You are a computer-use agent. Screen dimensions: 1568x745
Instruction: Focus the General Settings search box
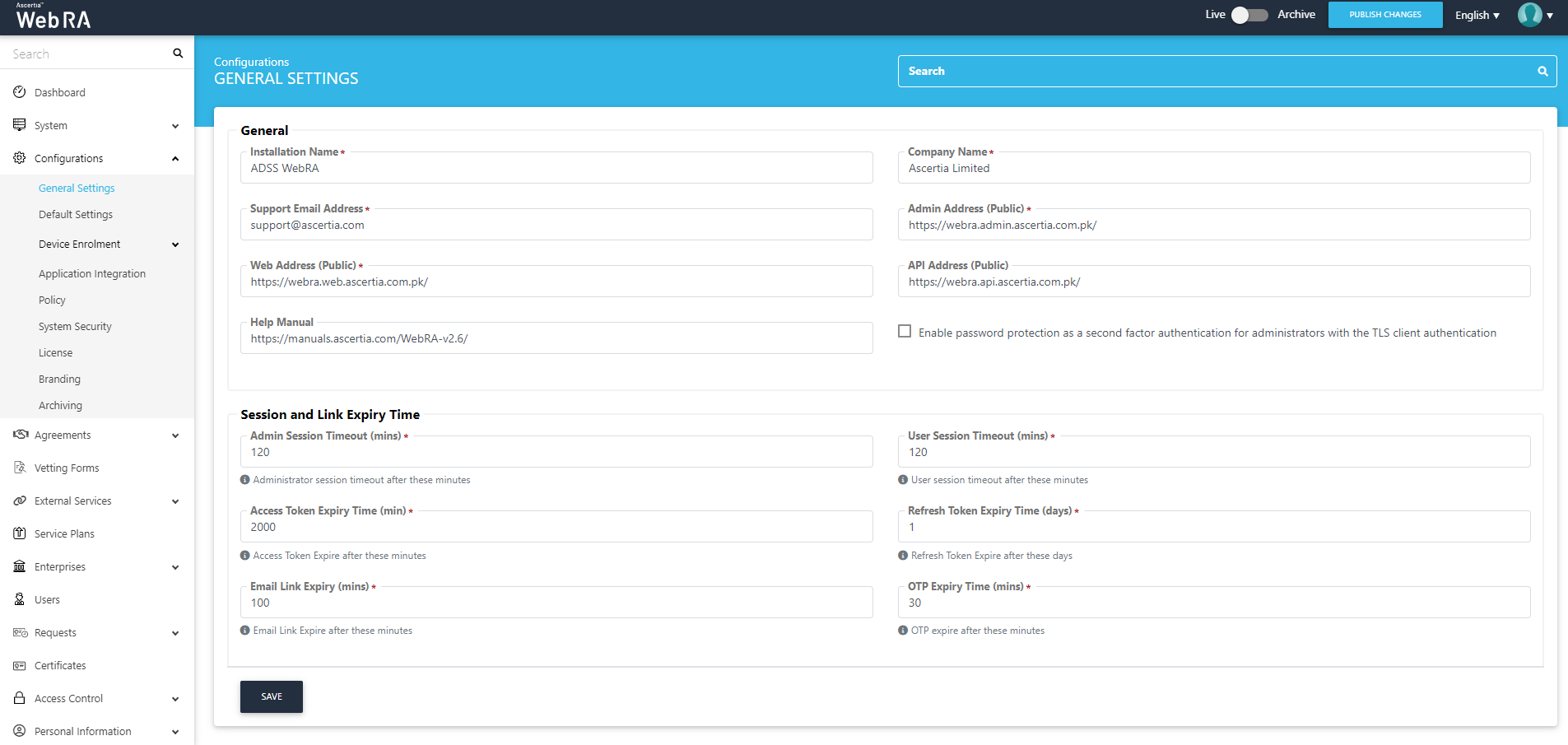(1227, 71)
